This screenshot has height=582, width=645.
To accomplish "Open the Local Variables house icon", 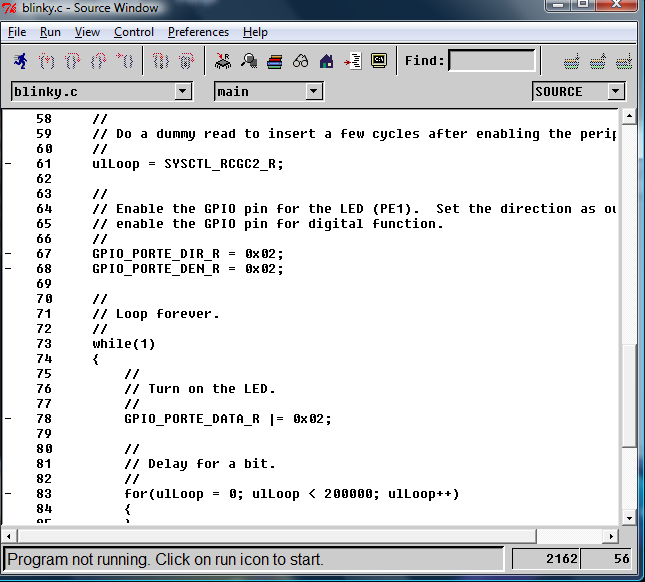I will pyautogui.click(x=326, y=61).
